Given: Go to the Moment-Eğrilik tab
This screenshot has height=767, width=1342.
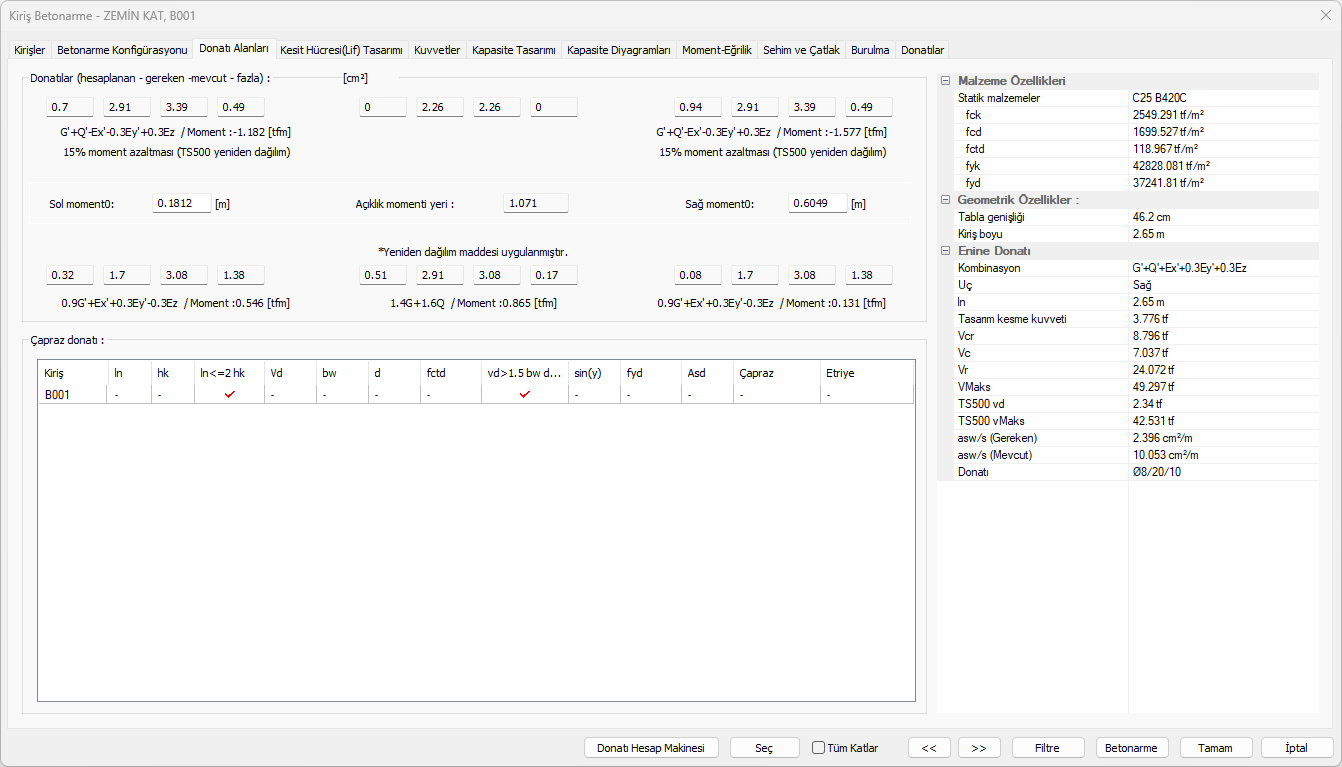Looking at the screenshot, I should pos(716,50).
